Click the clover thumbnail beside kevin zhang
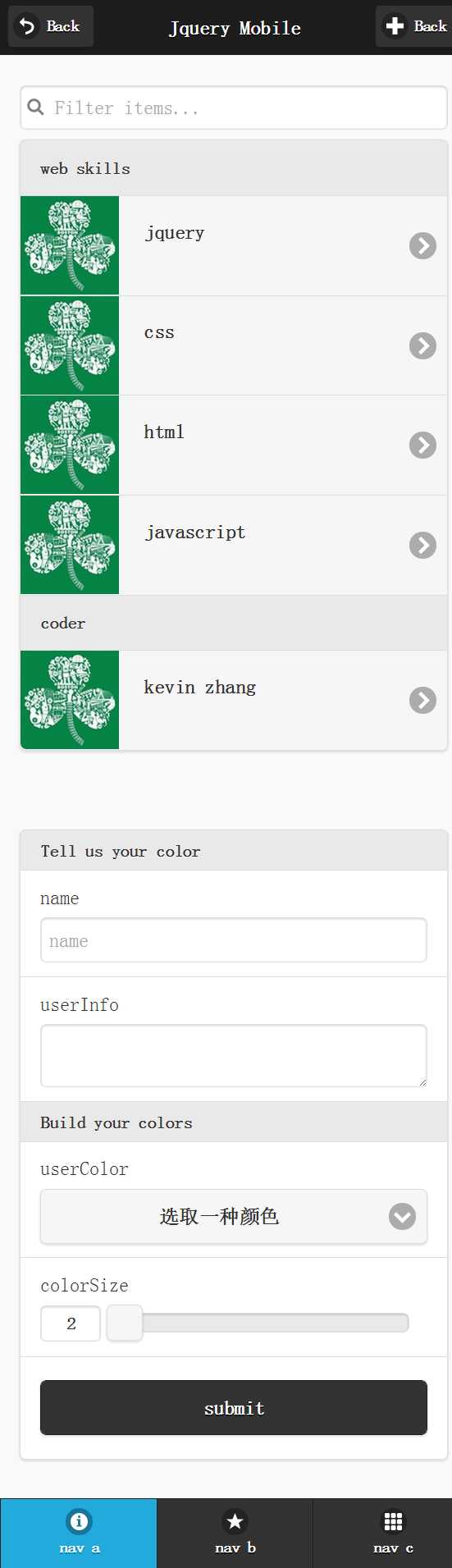 [70, 700]
